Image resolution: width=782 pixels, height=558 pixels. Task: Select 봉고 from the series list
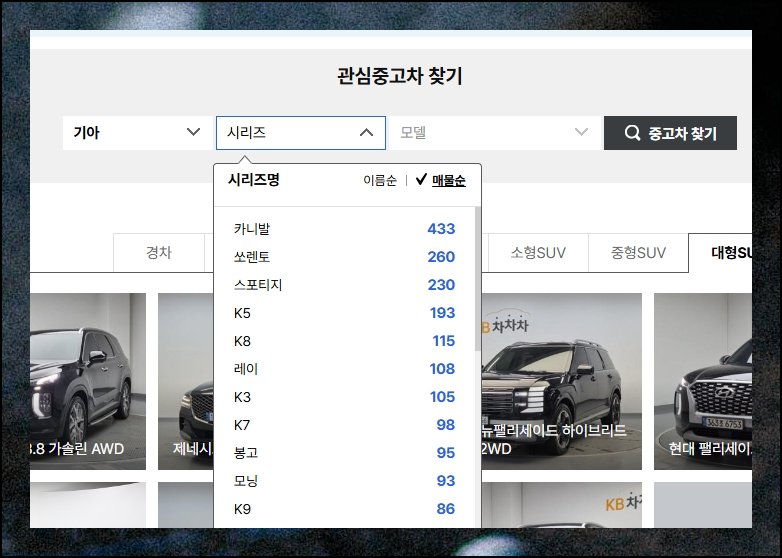pyautogui.click(x=344, y=453)
